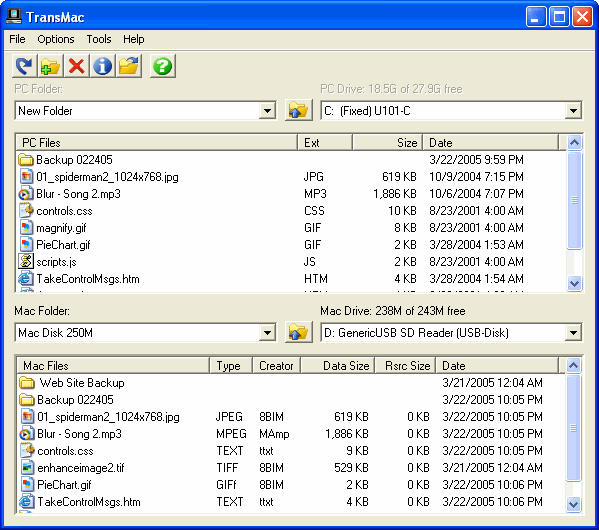The image size is (599, 530).
Task: Expand the PC Folder dropdown
Action: pyautogui.click(x=267, y=111)
